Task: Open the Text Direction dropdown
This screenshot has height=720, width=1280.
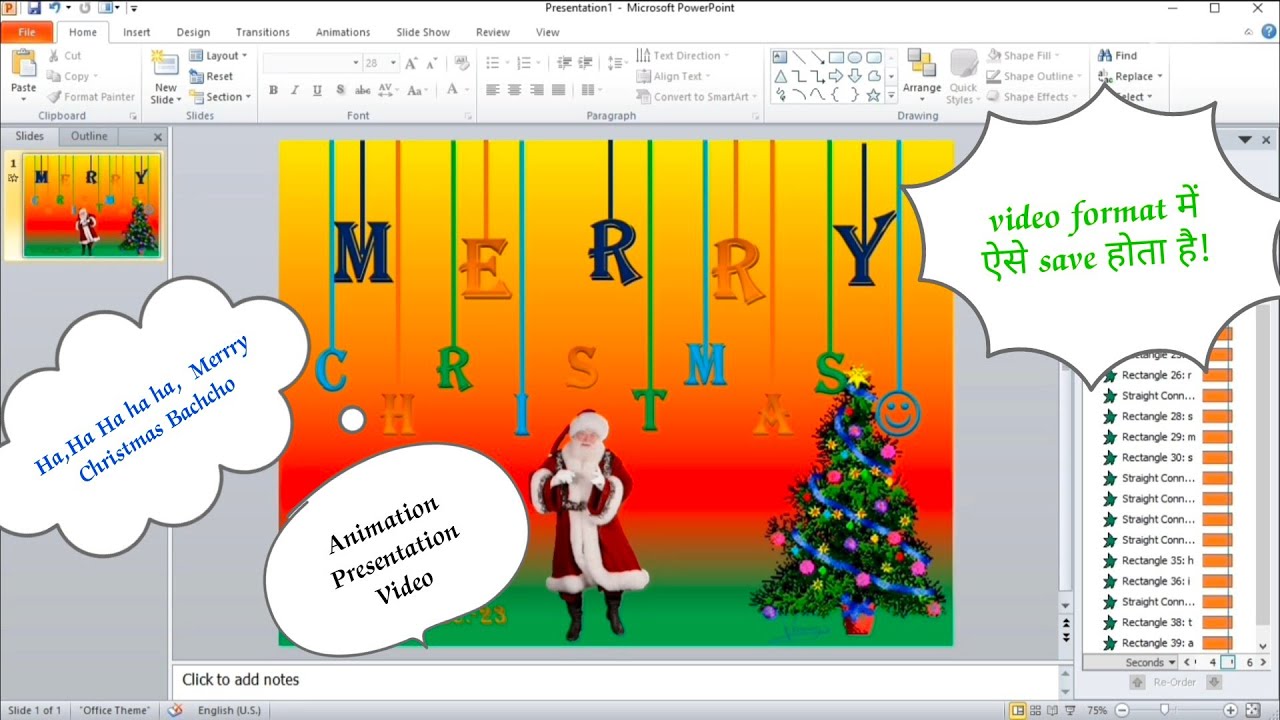Action: click(x=683, y=56)
